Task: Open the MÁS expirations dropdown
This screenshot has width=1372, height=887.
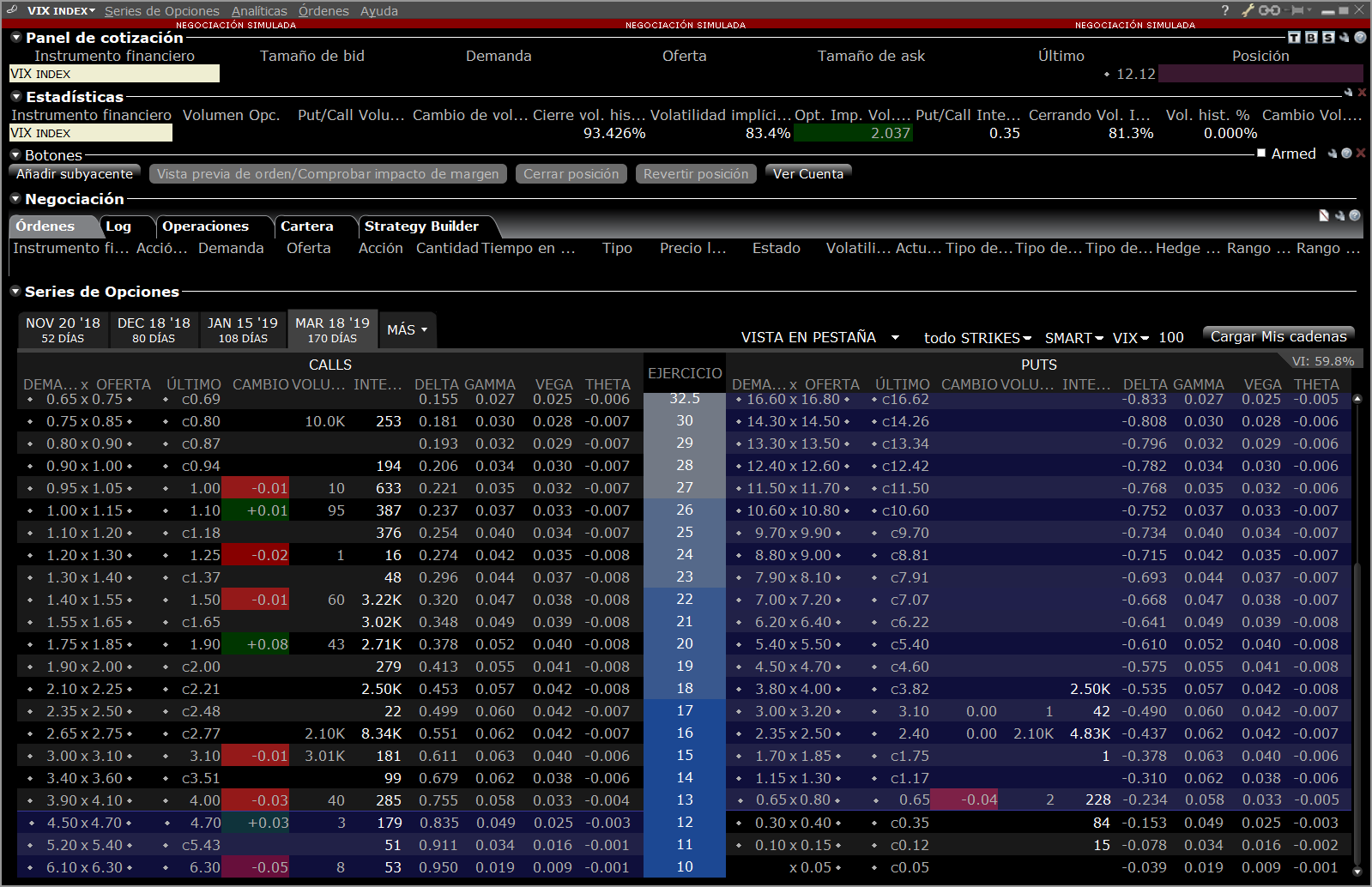Action: tap(407, 329)
